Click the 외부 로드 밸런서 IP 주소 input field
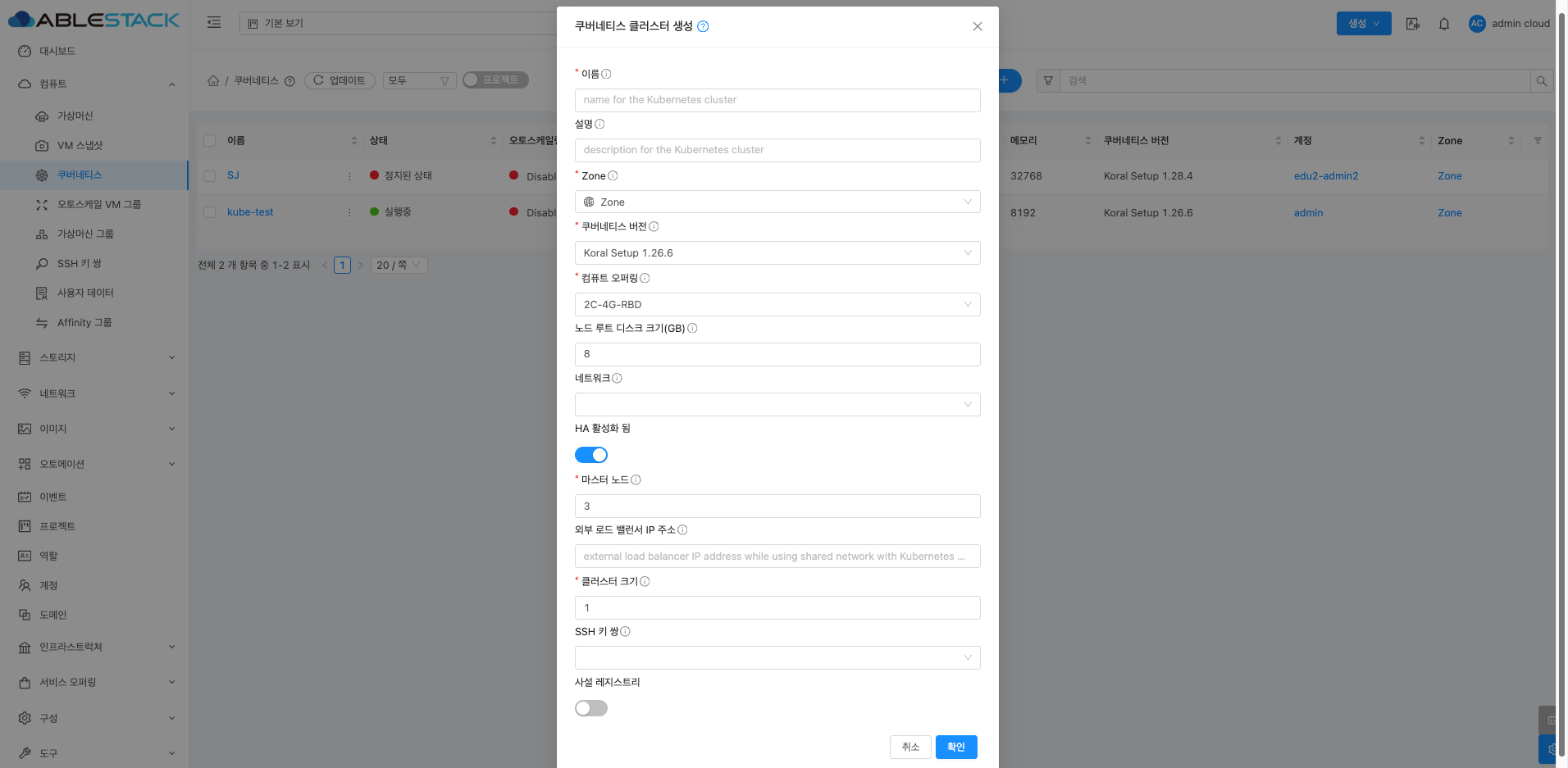The image size is (1568, 768). (777, 556)
